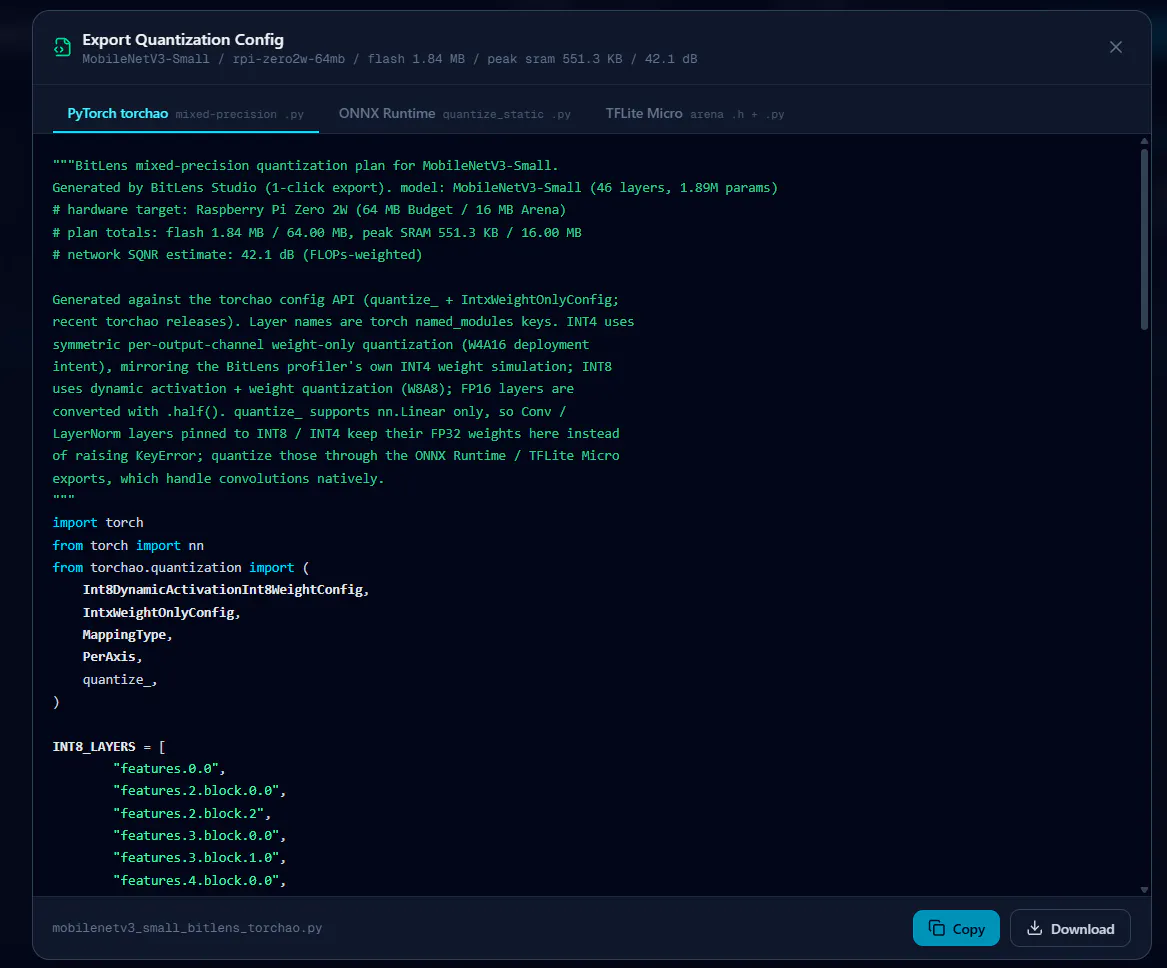Click the 'MappingType,' import line
The width and height of the screenshot is (1167, 968).
coord(127,635)
